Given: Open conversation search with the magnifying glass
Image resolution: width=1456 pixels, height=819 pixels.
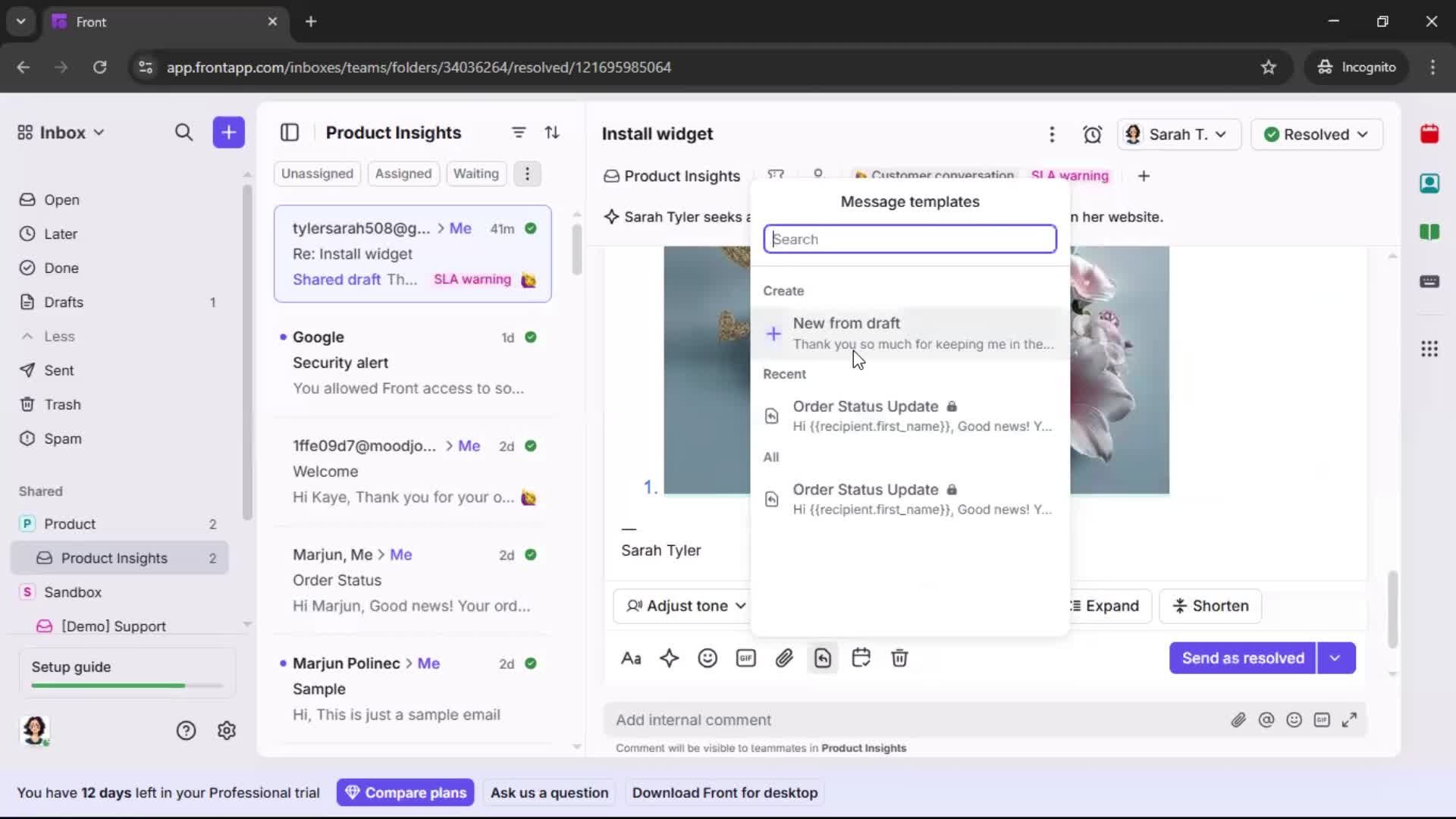Looking at the screenshot, I should [x=184, y=133].
